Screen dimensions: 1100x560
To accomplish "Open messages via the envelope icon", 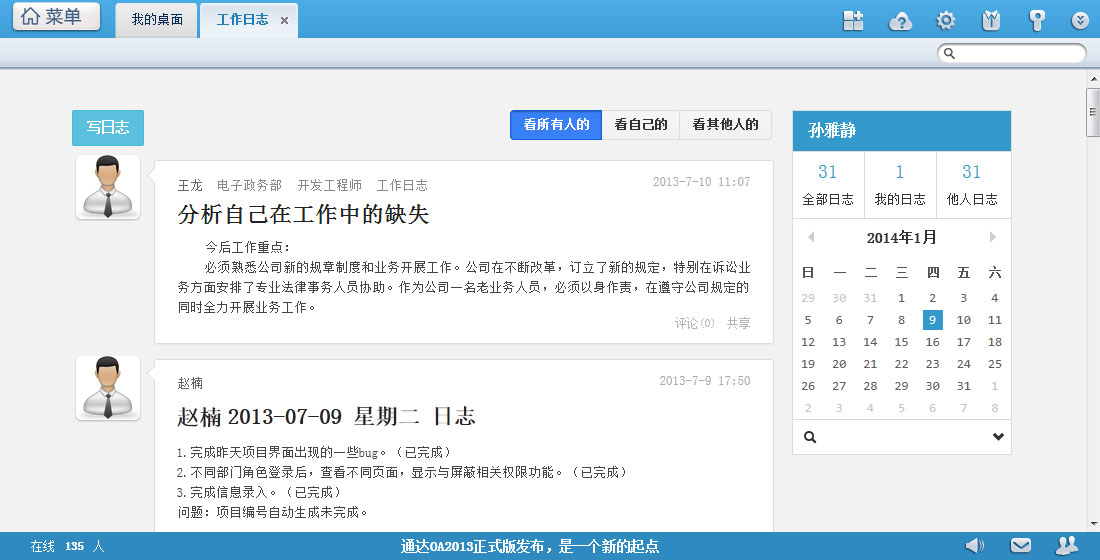I will pos(1020,545).
